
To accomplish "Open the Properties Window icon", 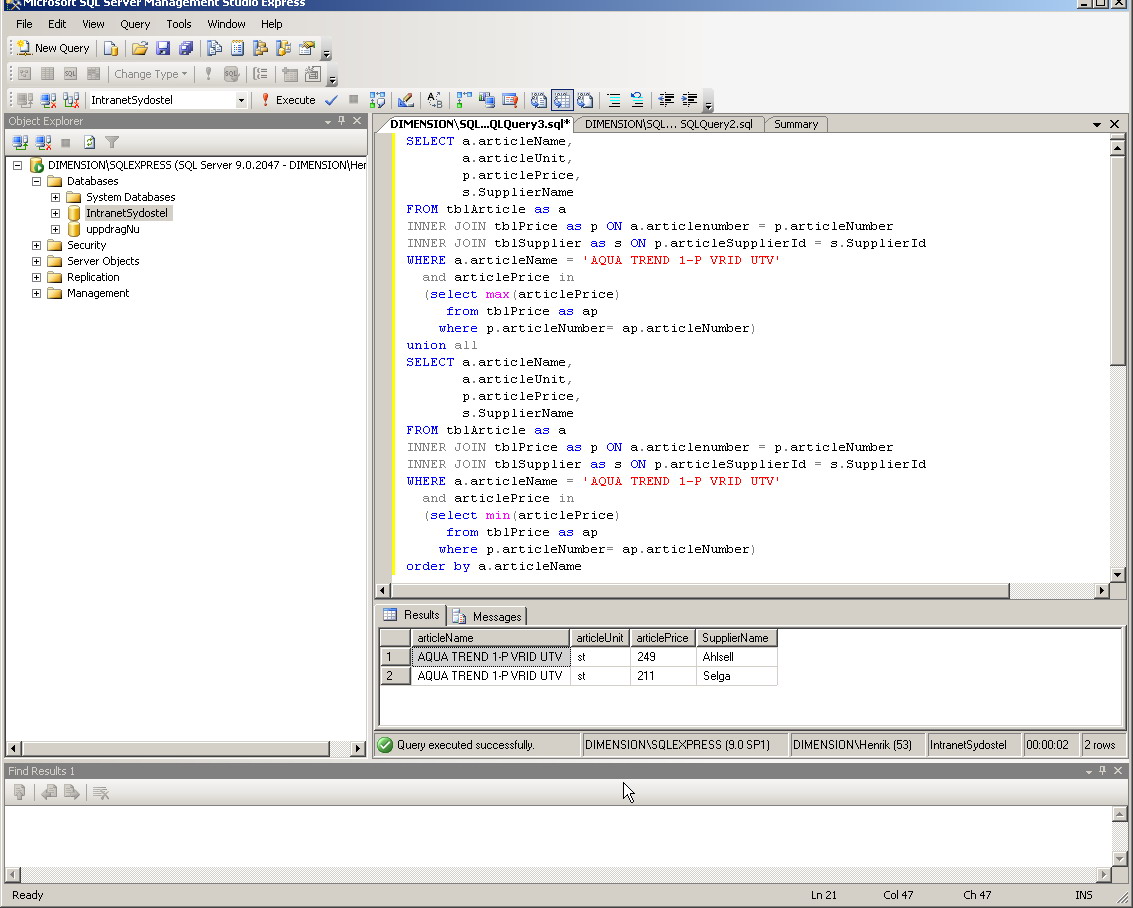I will (x=307, y=48).
